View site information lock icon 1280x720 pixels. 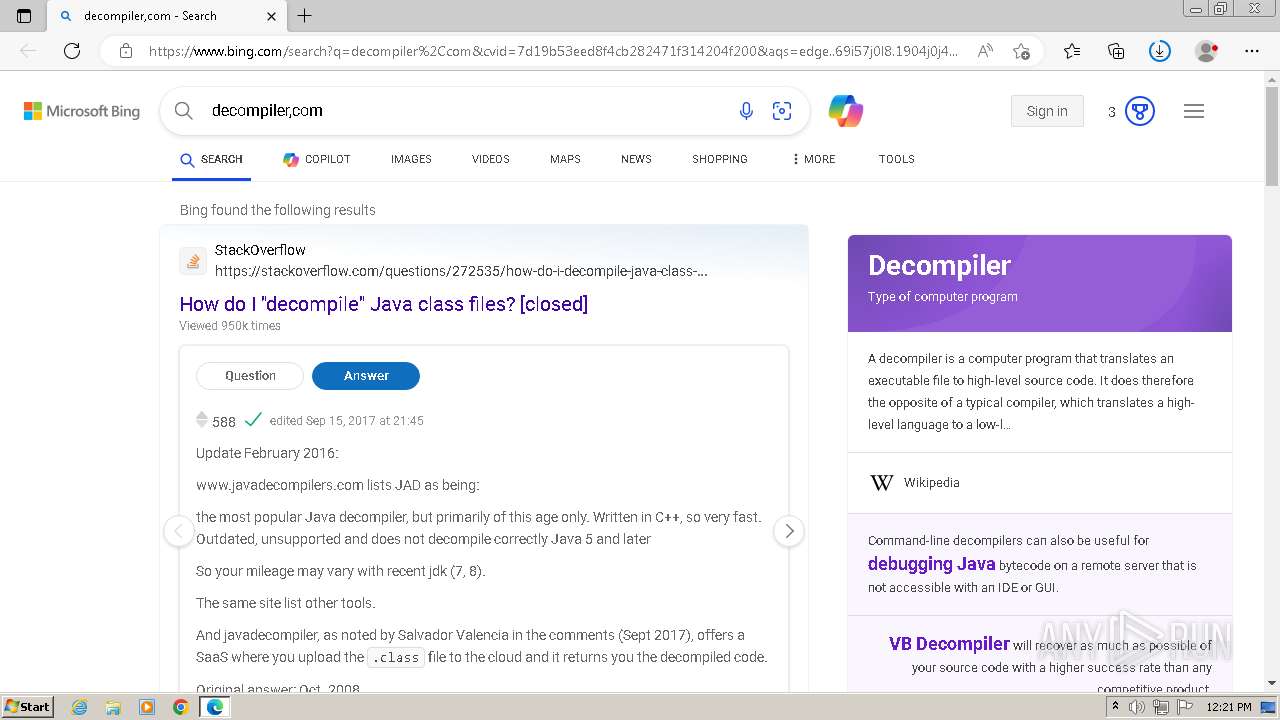[x=125, y=51]
